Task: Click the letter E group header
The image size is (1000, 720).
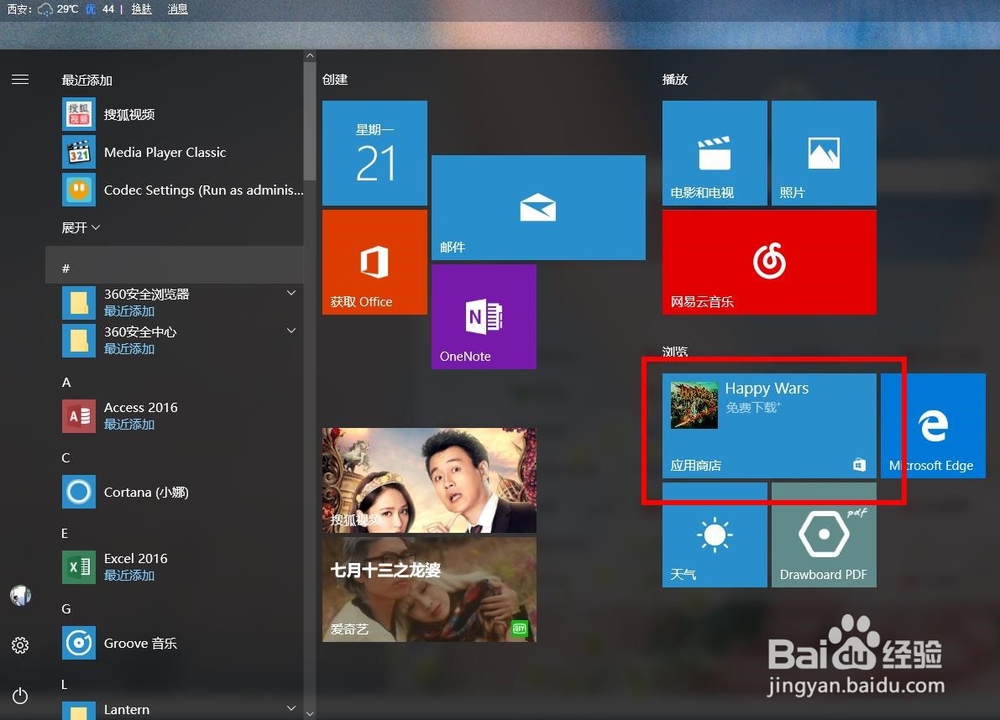Action: tap(65, 533)
